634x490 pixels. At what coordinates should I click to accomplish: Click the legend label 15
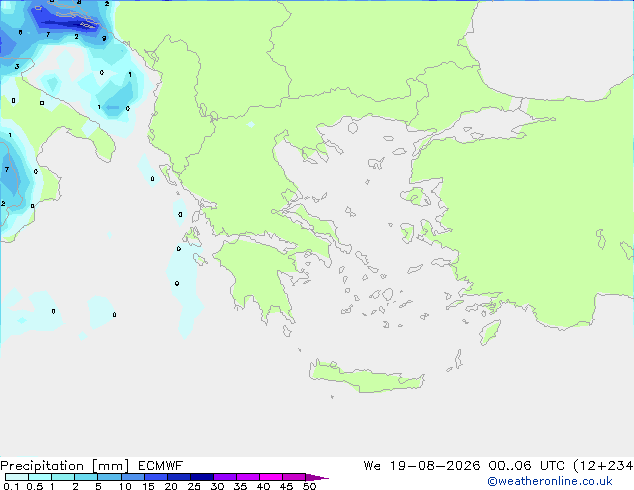coord(148,486)
